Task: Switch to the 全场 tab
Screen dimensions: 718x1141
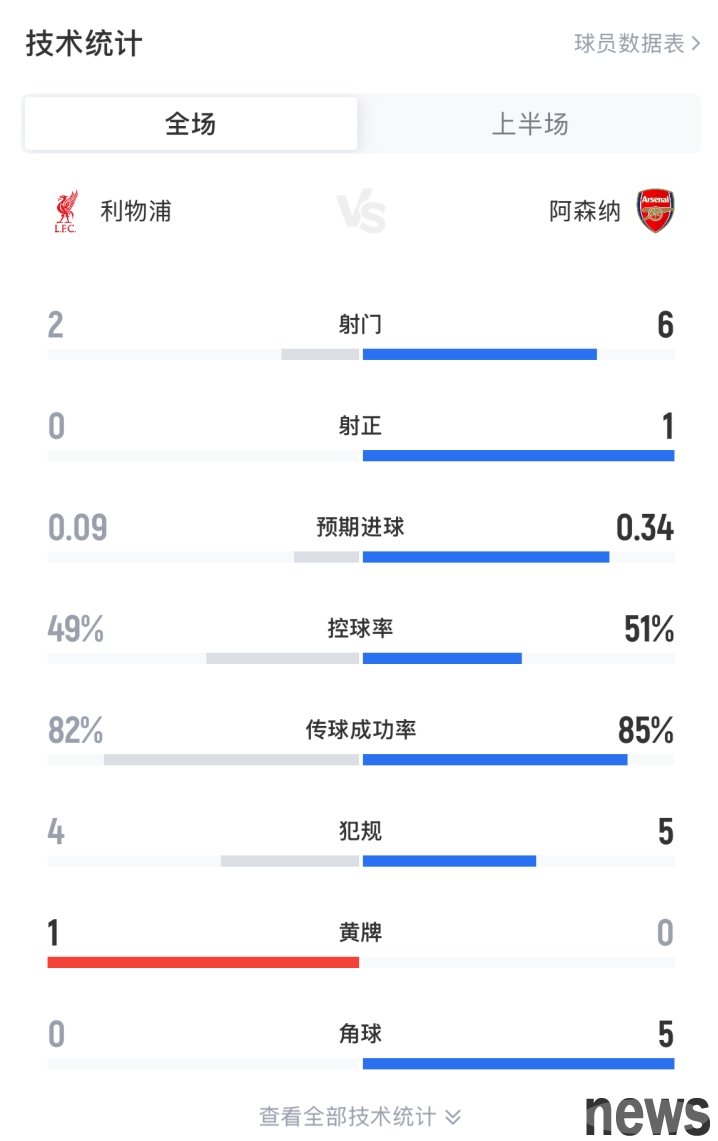Action: click(x=191, y=124)
